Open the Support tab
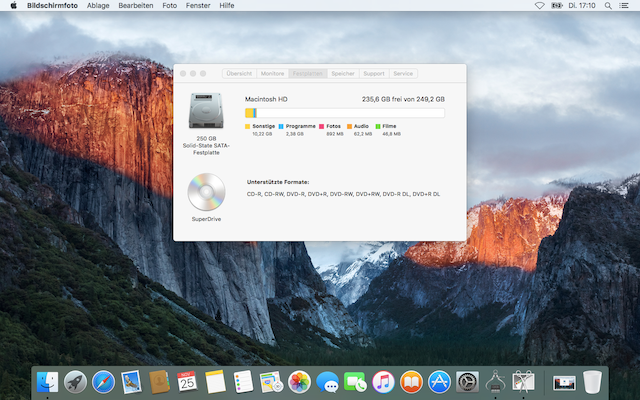Viewport: 640px width, 400px height. [x=374, y=73]
